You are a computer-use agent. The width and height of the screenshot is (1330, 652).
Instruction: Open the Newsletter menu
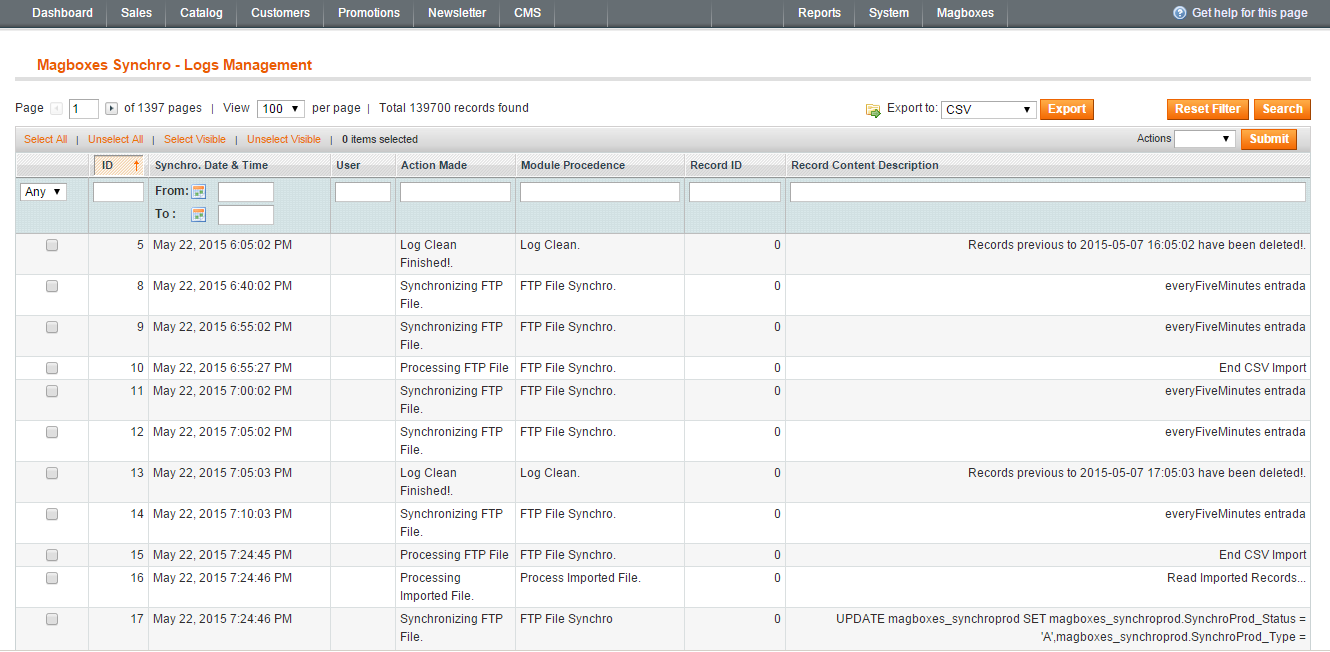457,13
